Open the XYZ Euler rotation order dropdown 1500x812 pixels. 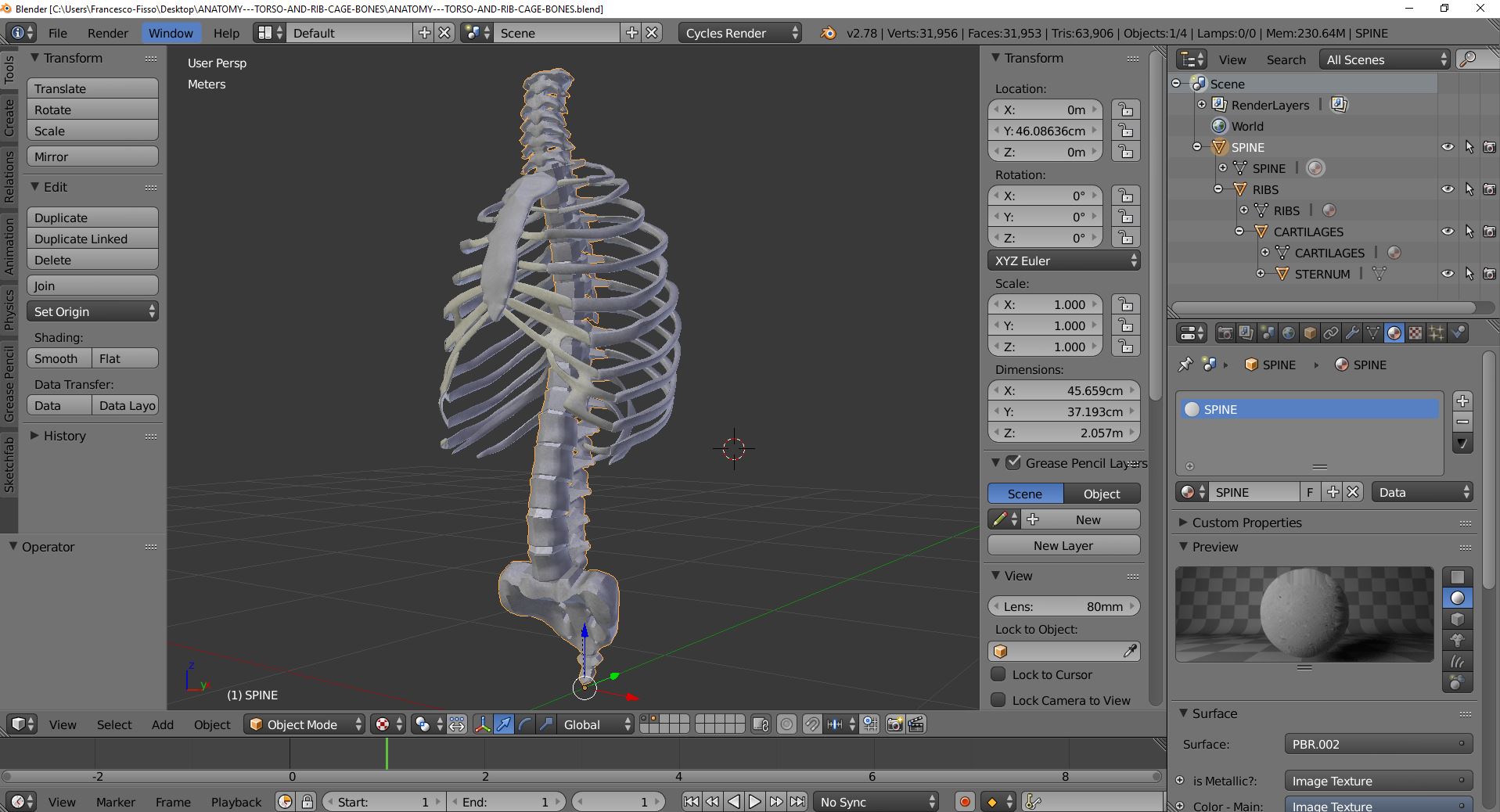tap(1064, 260)
